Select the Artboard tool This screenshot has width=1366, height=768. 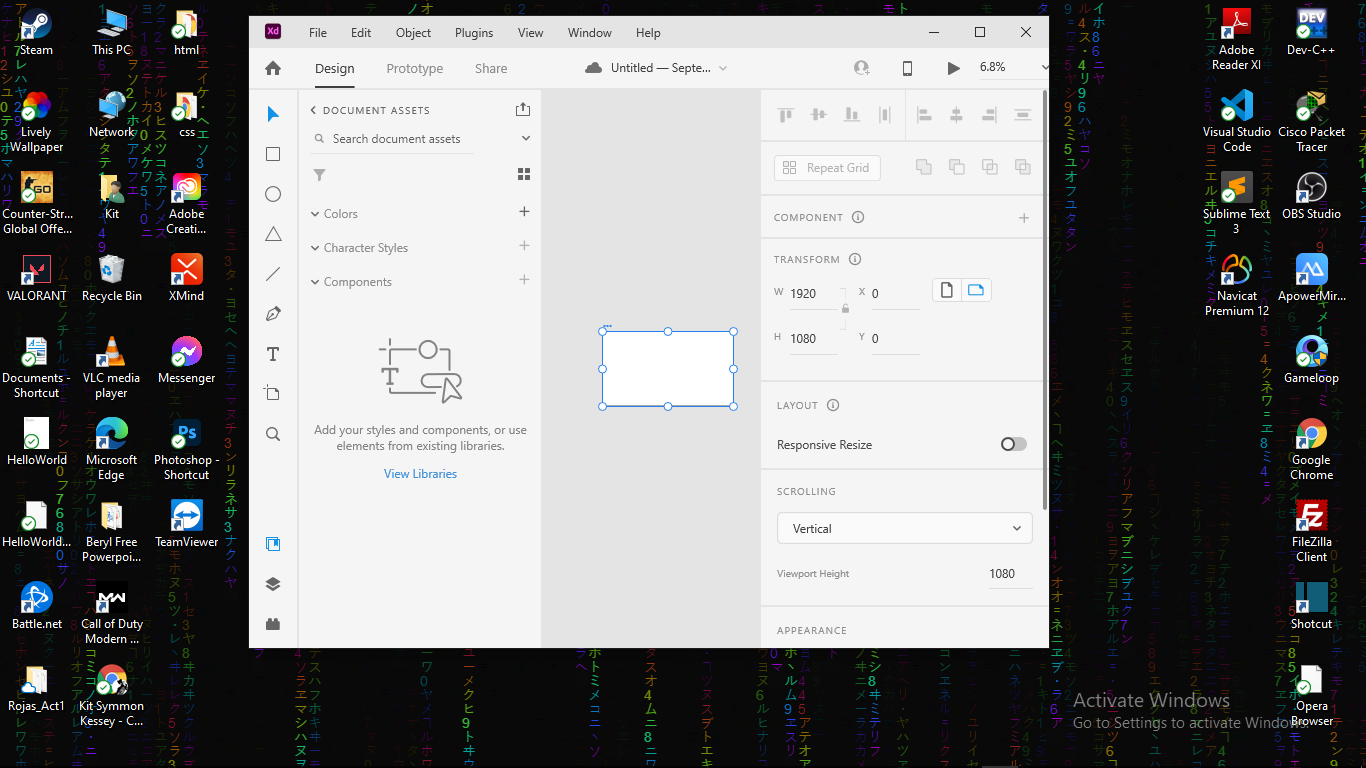pos(273,394)
